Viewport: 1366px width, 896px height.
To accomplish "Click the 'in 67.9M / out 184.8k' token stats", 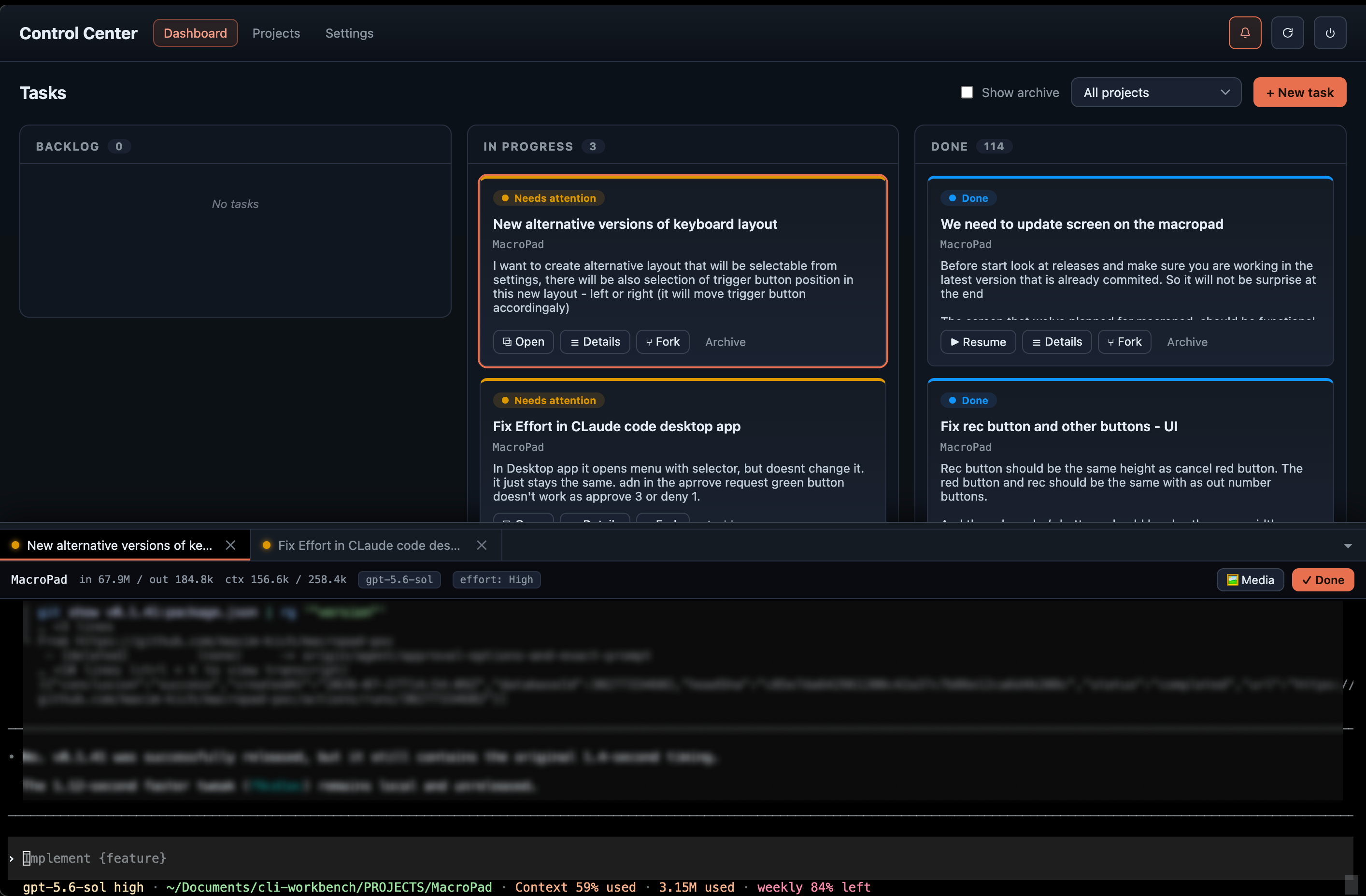I will [146, 580].
